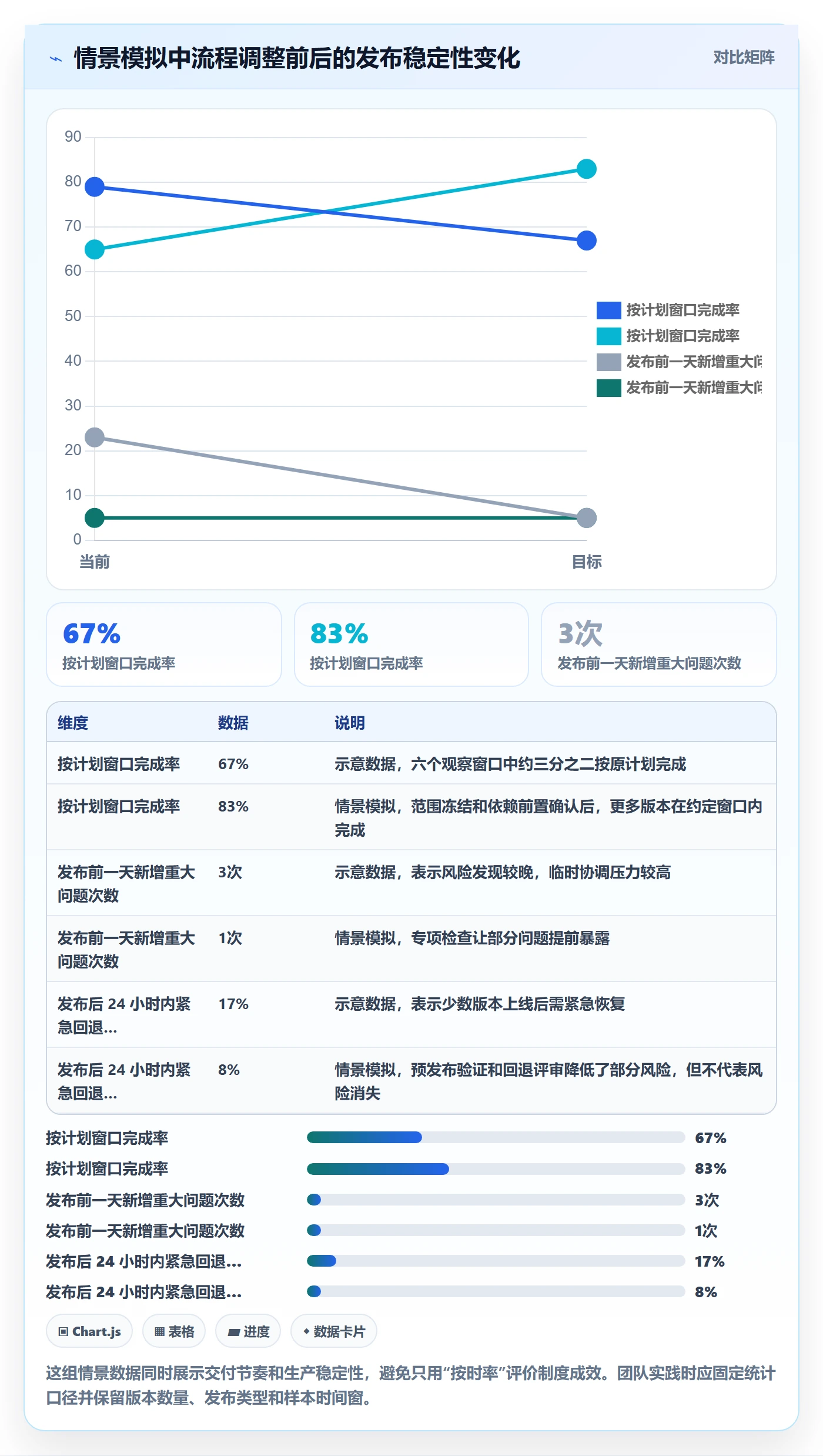The width and height of the screenshot is (823, 1456).
Task: Toggle the cyan 按计划窗口完成率 legend swatch
Action: click(608, 336)
